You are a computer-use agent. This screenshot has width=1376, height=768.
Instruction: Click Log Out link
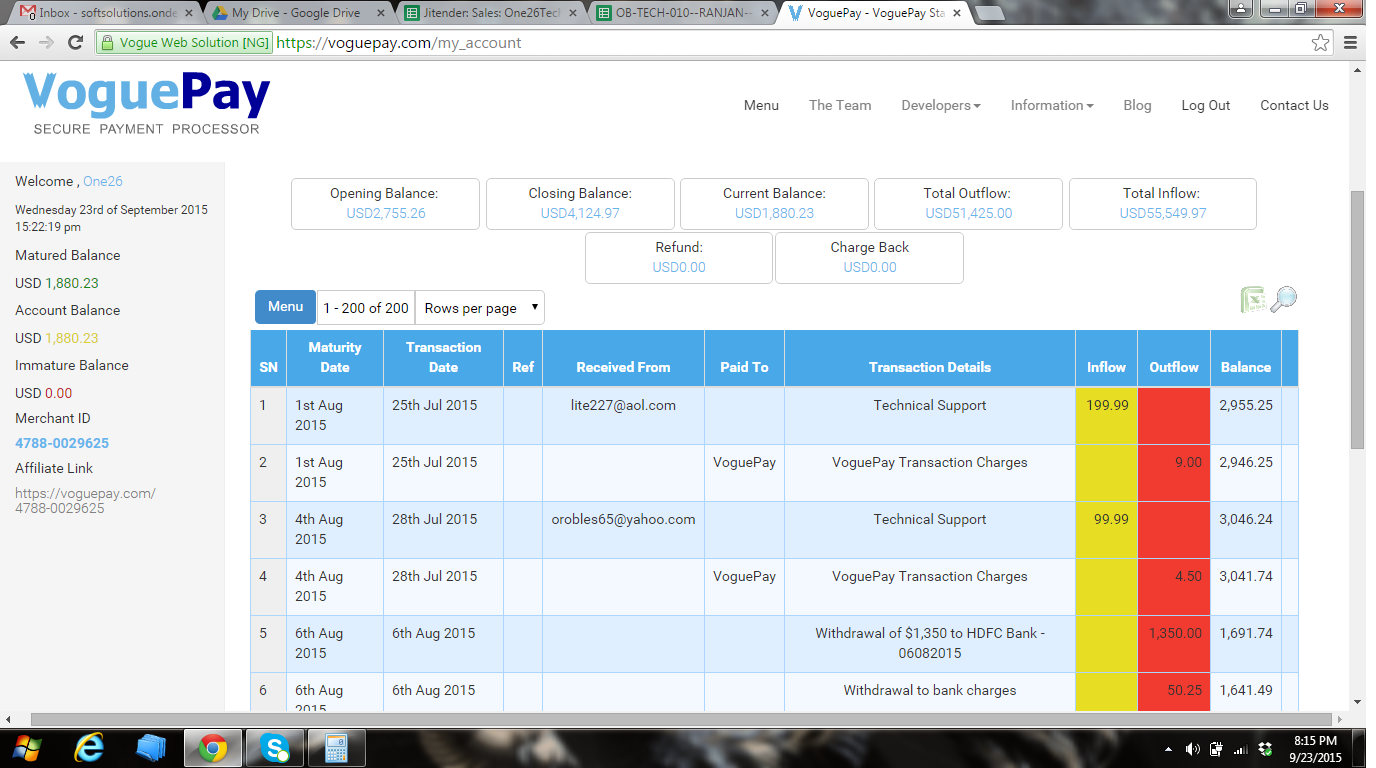pos(1206,105)
